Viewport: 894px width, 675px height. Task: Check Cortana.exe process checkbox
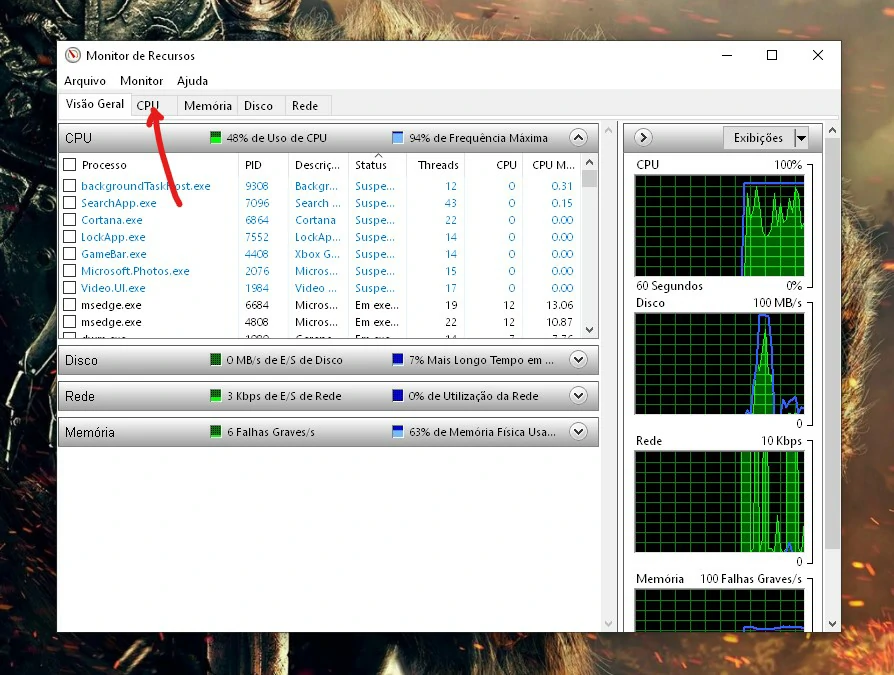pos(70,220)
